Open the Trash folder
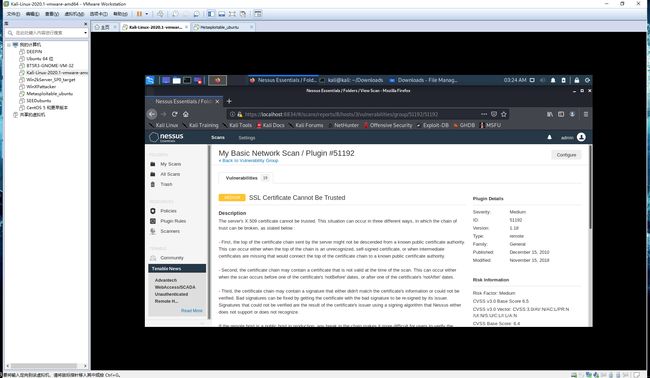The image size is (650, 378). point(166,184)
